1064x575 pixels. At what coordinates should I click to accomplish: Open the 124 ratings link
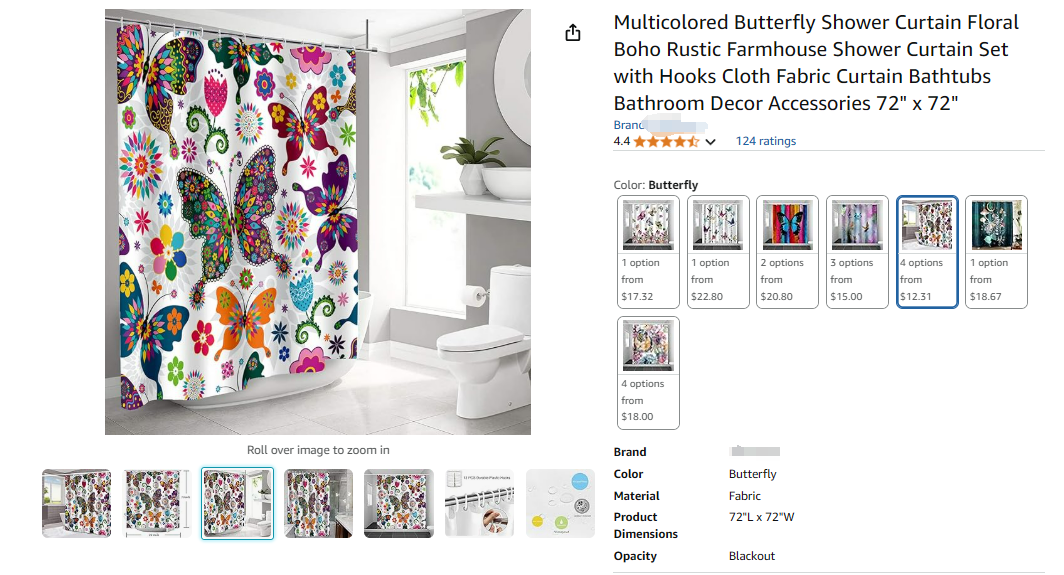[x=765, y=141]
